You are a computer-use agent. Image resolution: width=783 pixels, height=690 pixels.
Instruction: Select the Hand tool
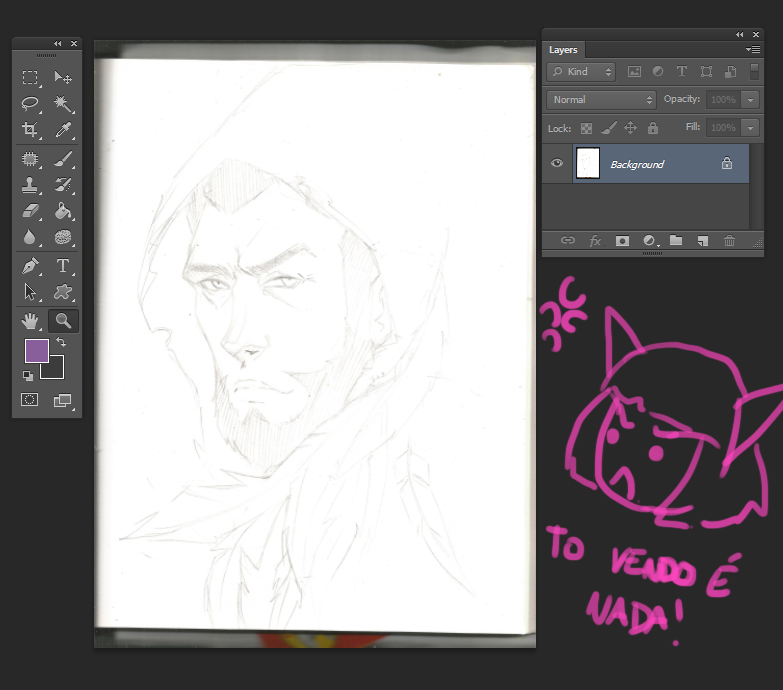30,321
